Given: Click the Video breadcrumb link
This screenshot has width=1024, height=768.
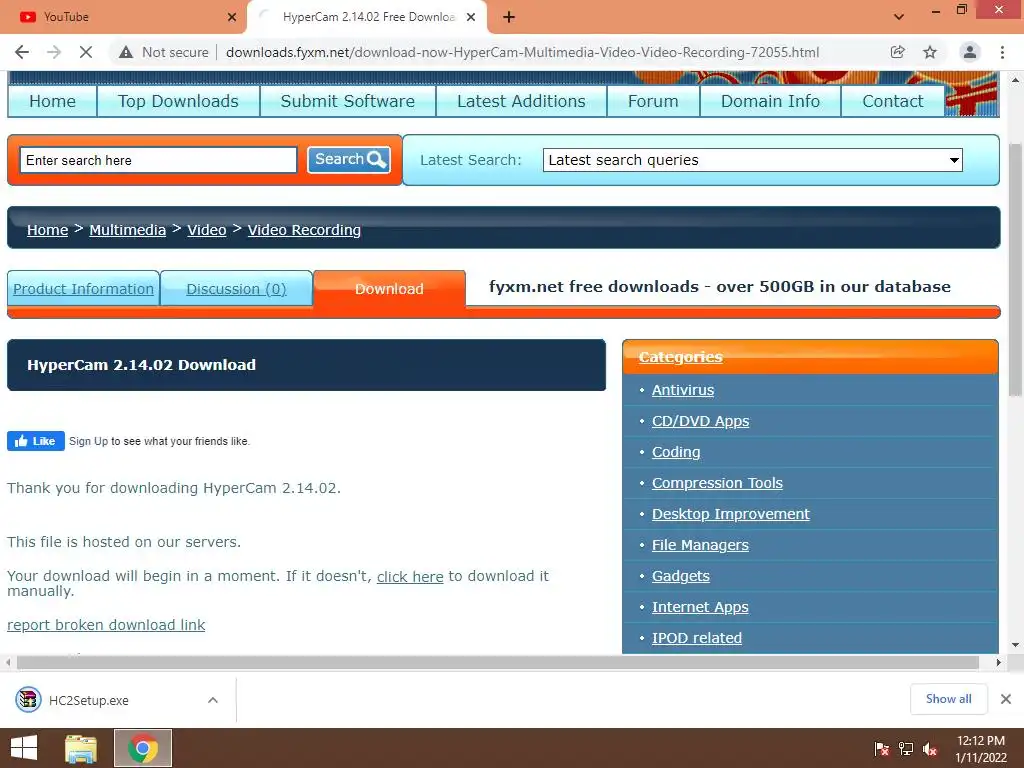Looking at the screenshot, I should pos(206,230).
